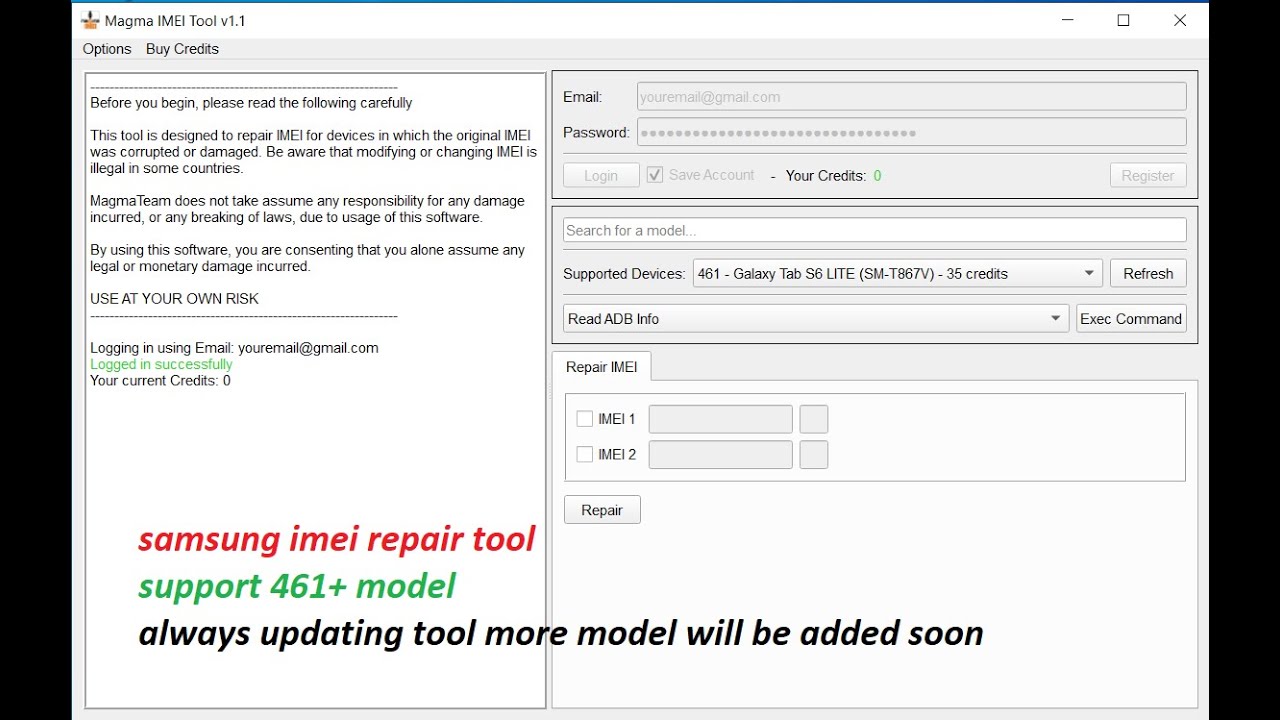1280x720 pixels.
Task: Switch to the Repair IMEI tab
Action: [602, 367]
